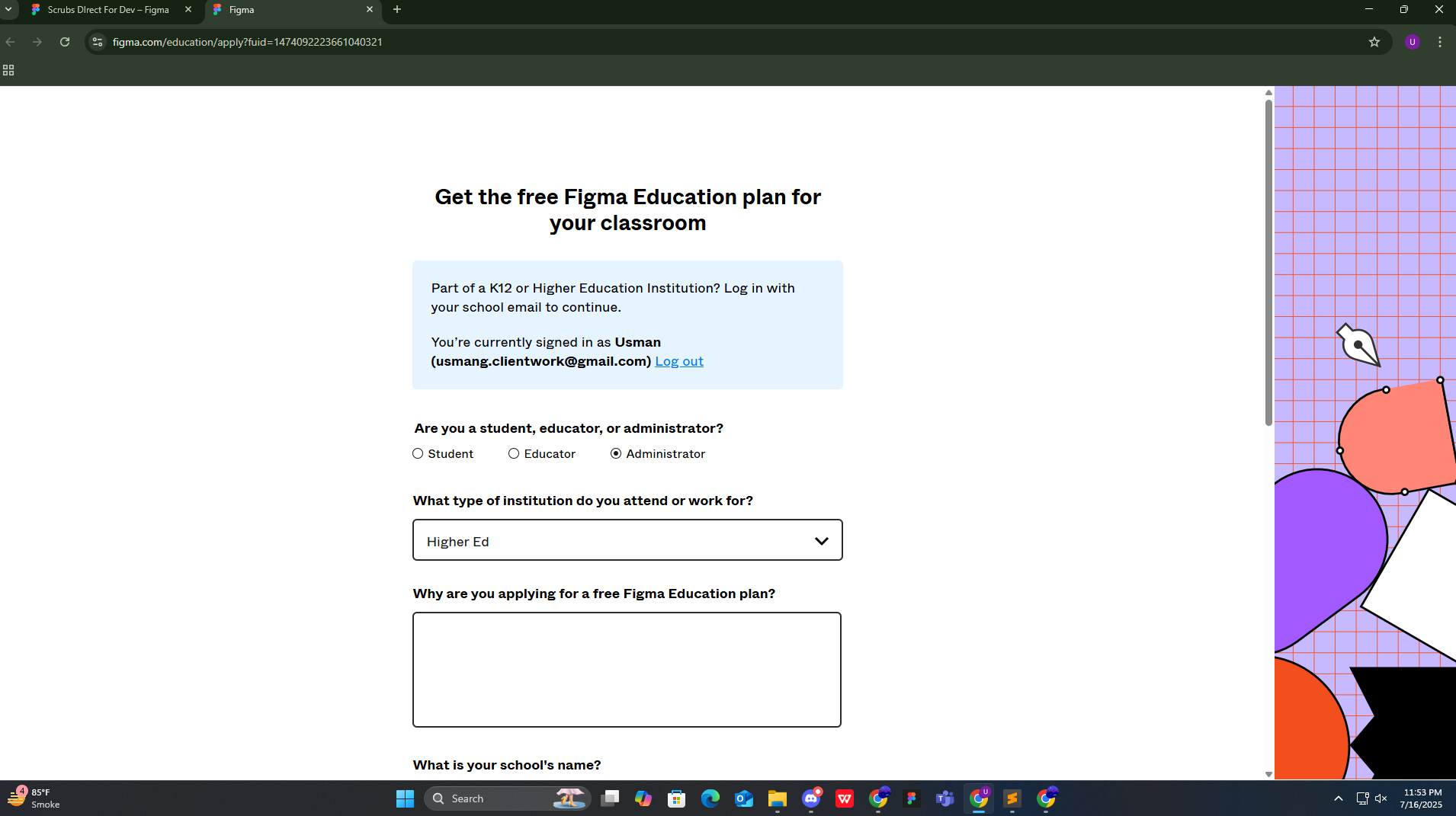Open Chrome's three-dot menu

[1440, 42]
